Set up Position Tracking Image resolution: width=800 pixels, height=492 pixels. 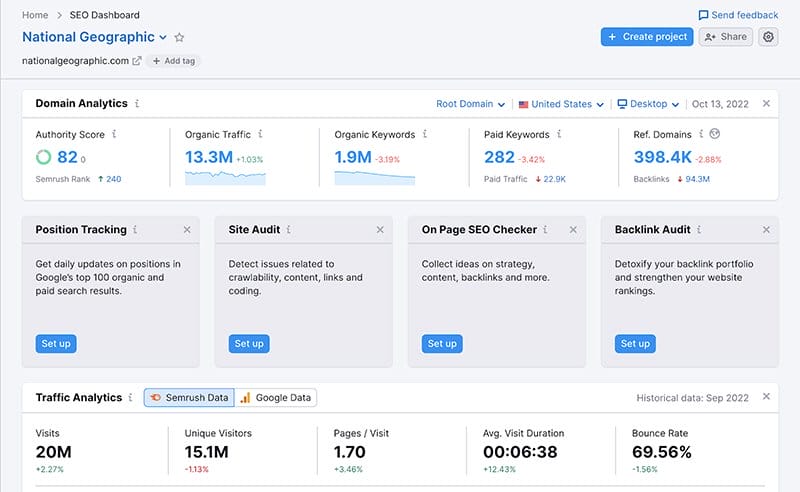56,343
